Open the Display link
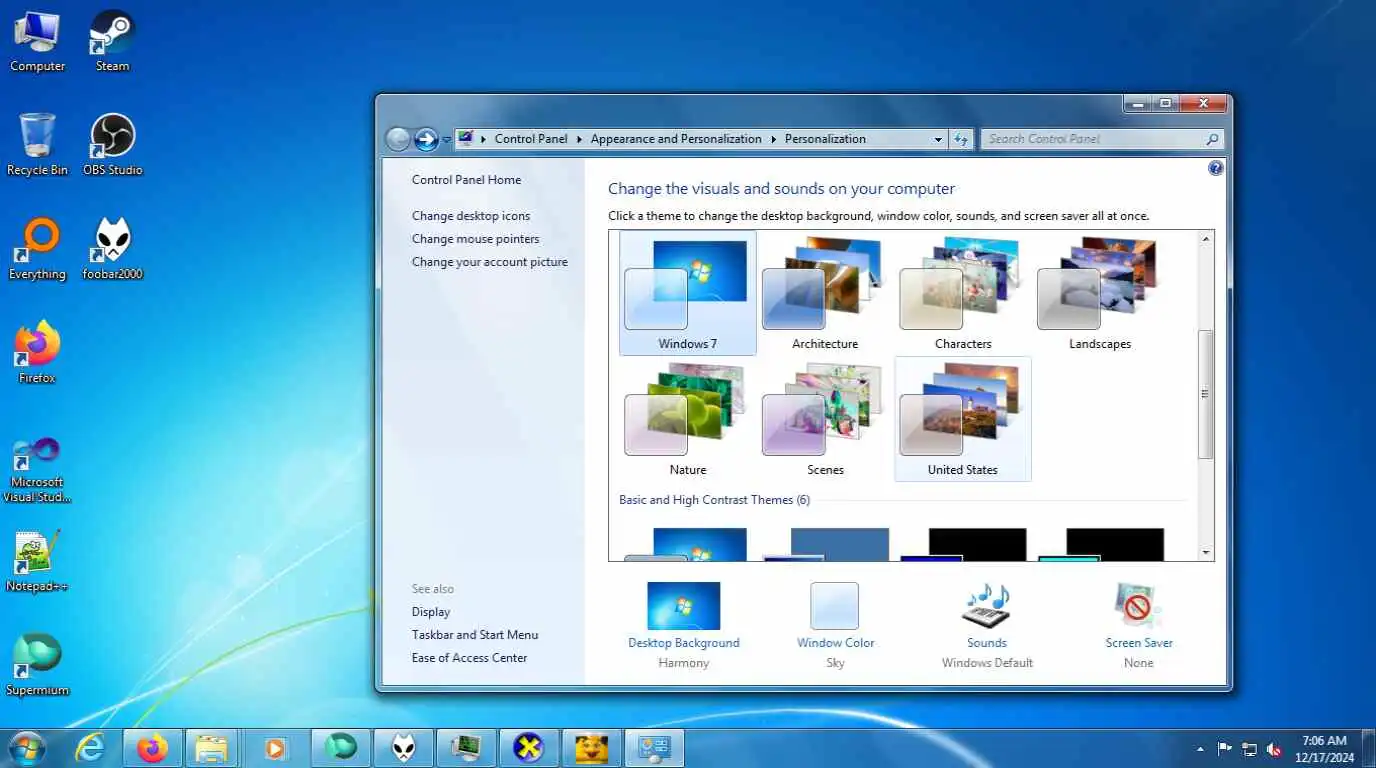The width and height of the screenshot is (1376, 768). tap(431, 612)
